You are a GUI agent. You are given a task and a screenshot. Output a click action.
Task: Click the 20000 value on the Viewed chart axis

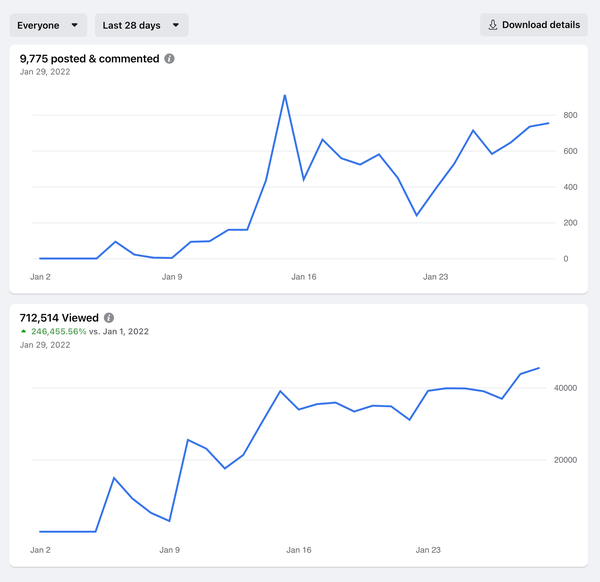click(x=565, y=460)
